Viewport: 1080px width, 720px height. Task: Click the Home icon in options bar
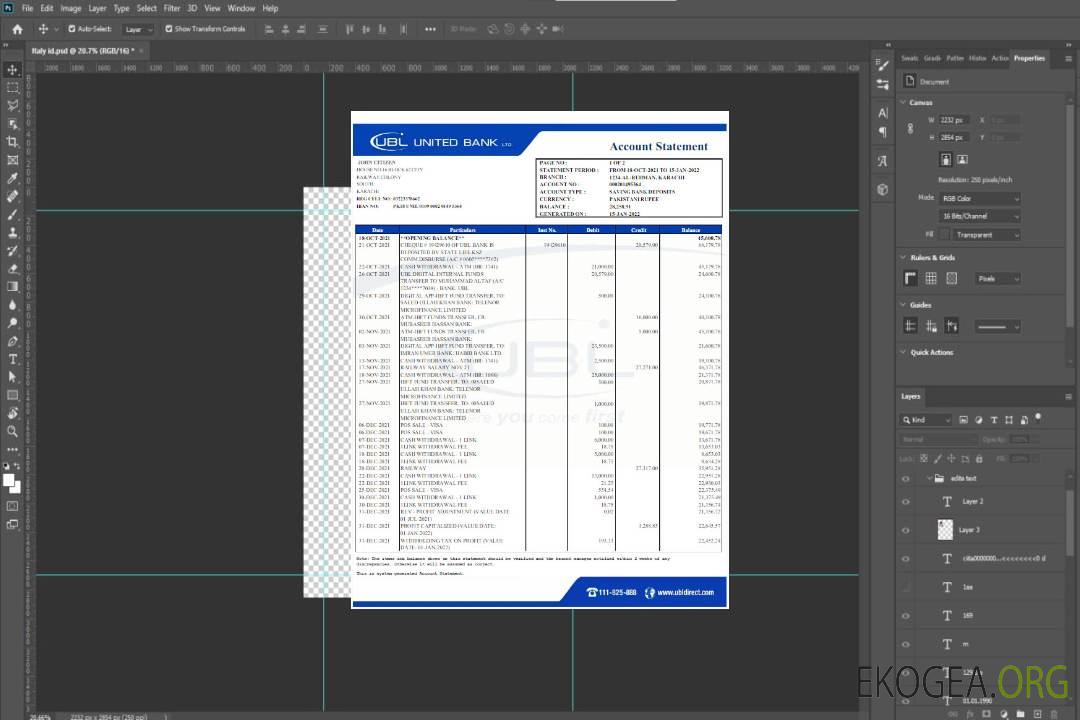[17, 29]
